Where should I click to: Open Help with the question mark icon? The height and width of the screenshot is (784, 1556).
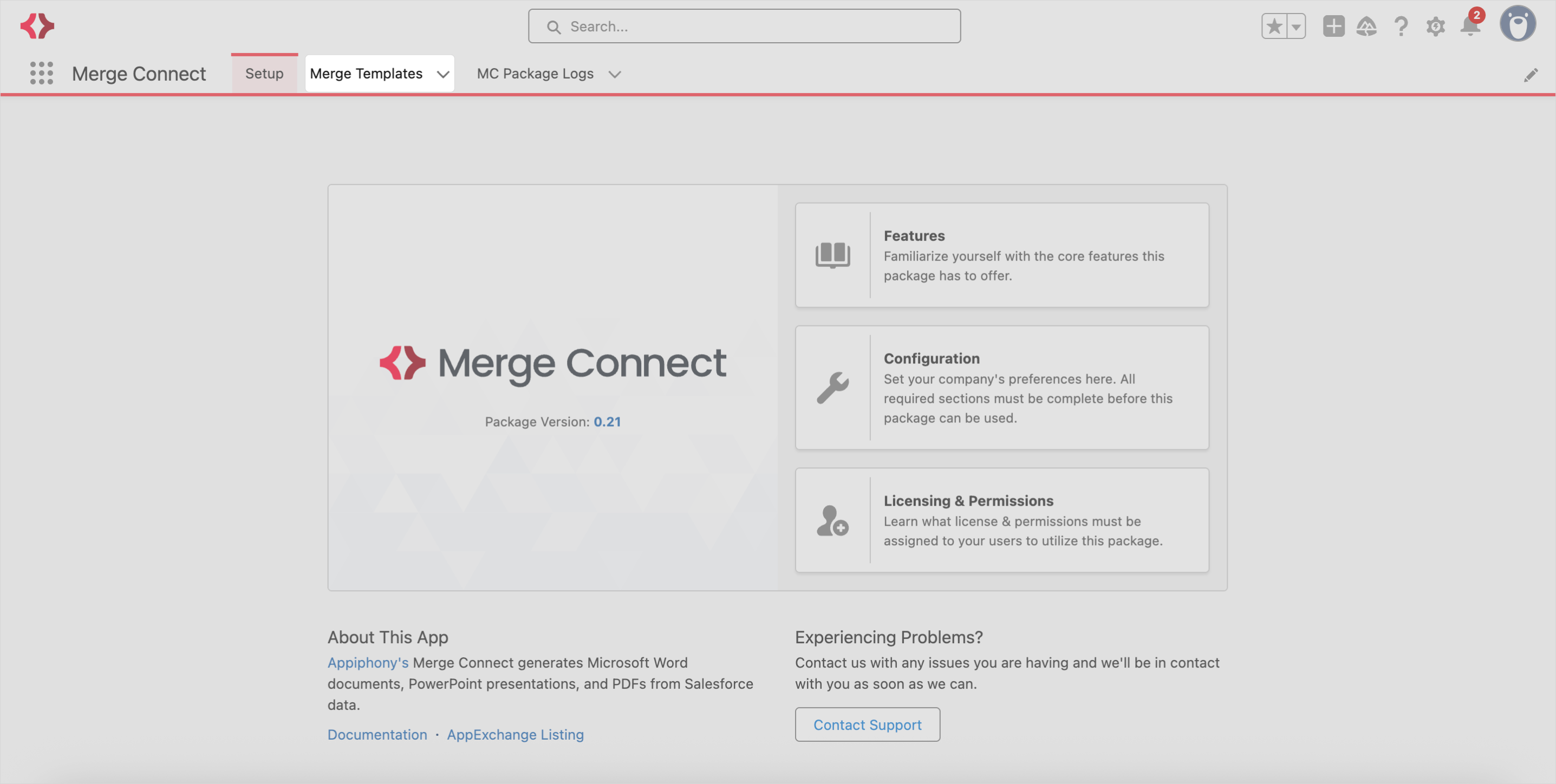coord(1401,26)
